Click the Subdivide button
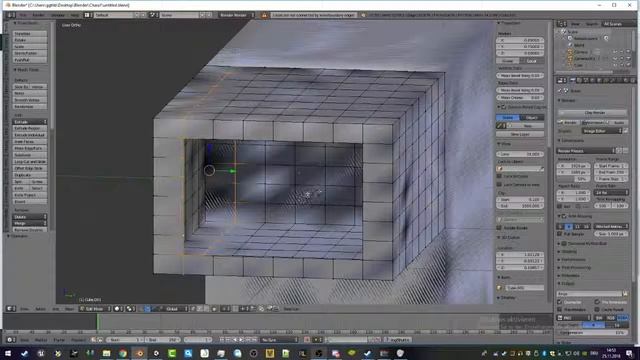The height and width of the screenshot is (360, 640). click(x=29, y=155)
